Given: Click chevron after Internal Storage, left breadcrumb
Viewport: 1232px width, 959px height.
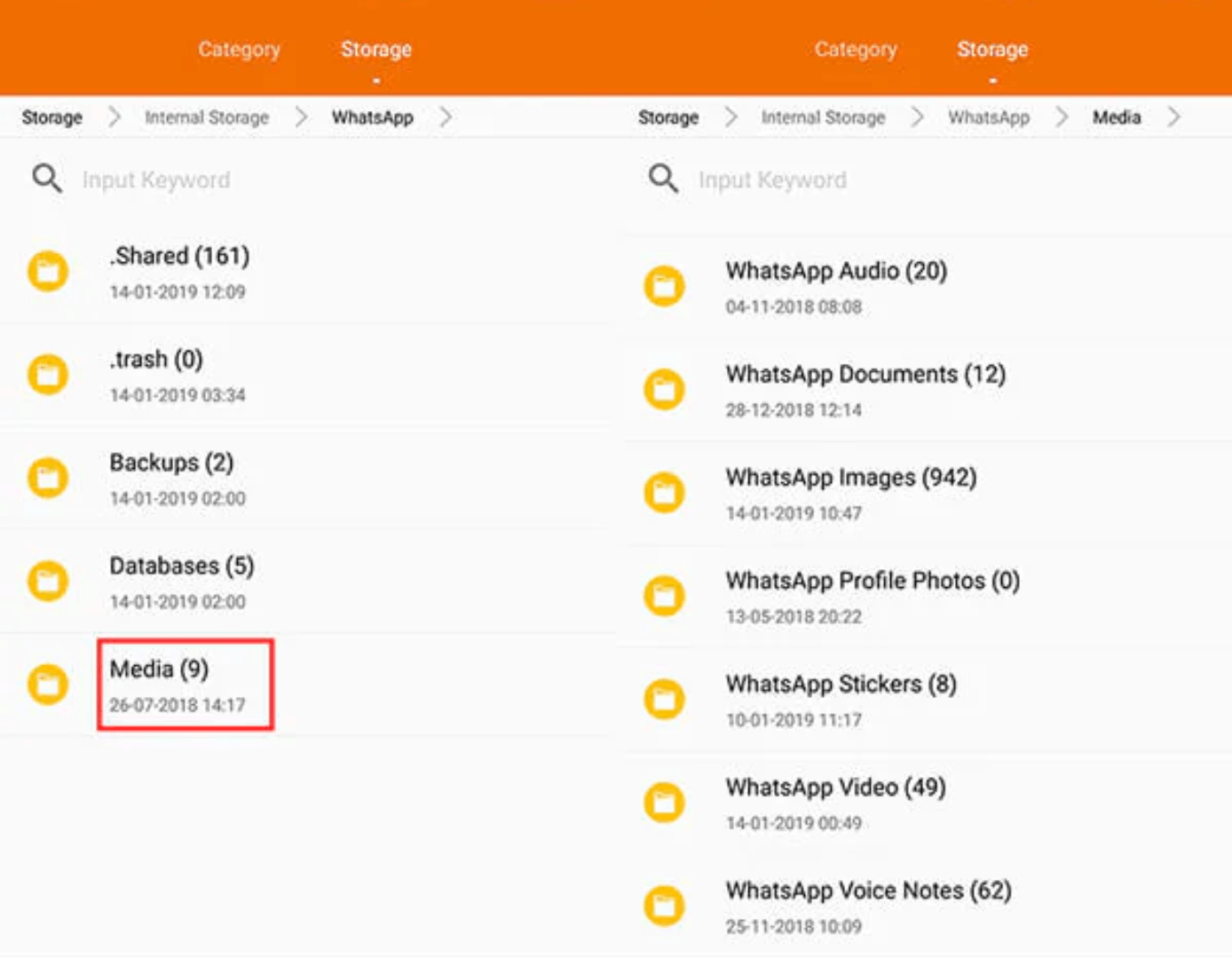Looking at the screenshot, I should click(301, 117).
